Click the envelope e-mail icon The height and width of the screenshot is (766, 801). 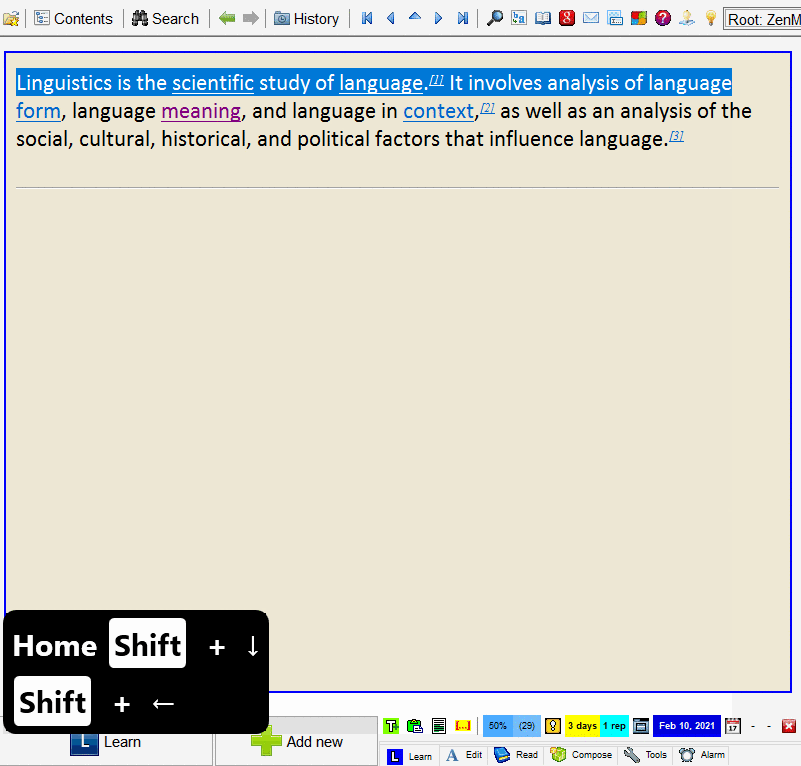click(591, 18)
